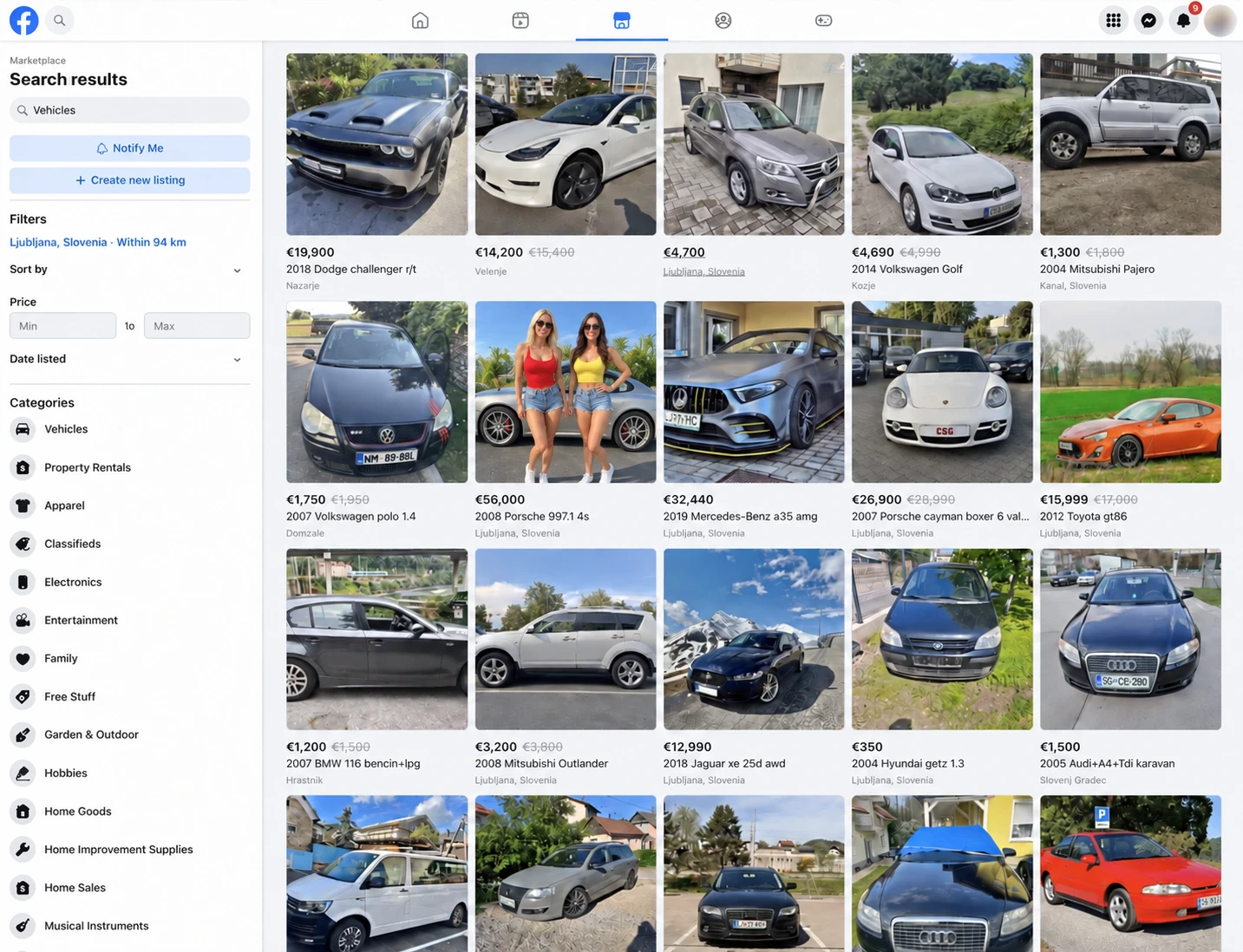This screenshot has width=1243, height=952.
Task: Select the Garden & Outdoor icon
Action: 23,734
